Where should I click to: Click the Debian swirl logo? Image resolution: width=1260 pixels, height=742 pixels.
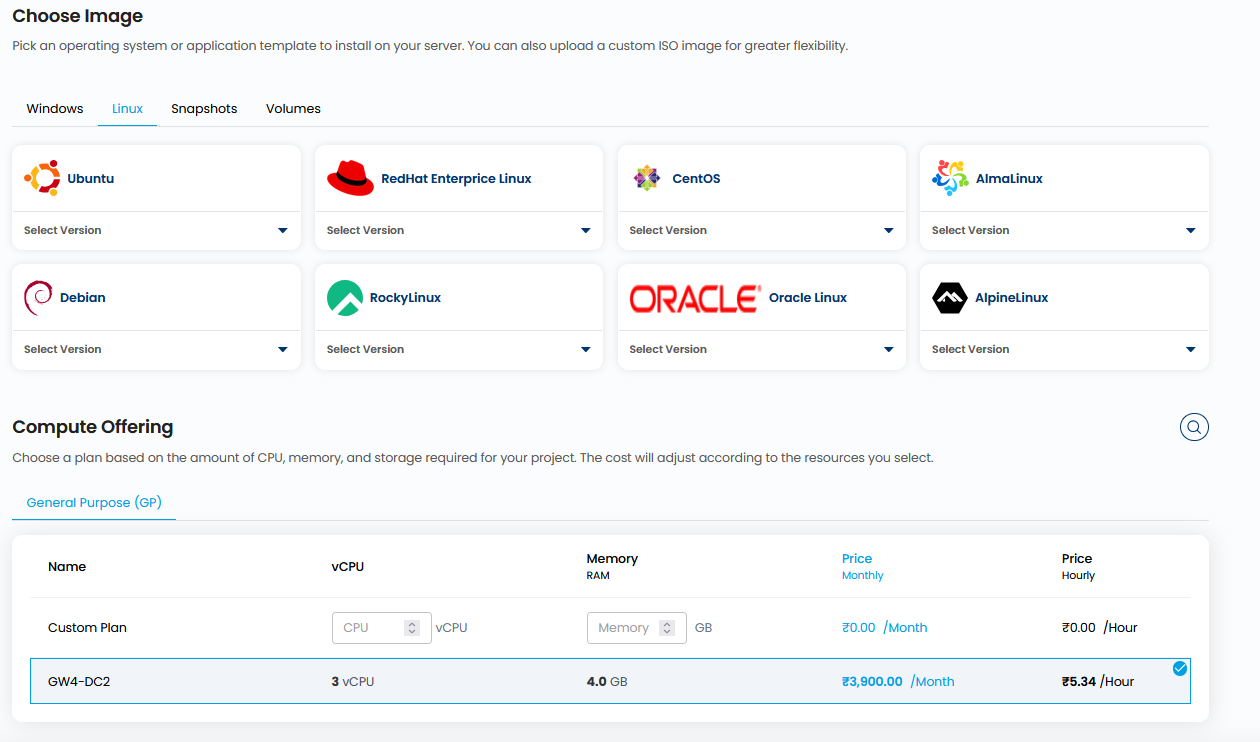pos(38,298)
